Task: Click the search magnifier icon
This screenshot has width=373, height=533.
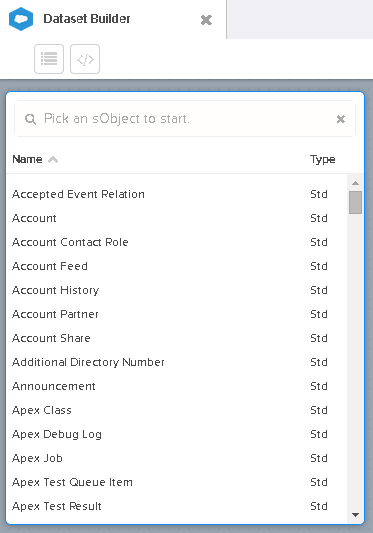Action: [30, 119]
